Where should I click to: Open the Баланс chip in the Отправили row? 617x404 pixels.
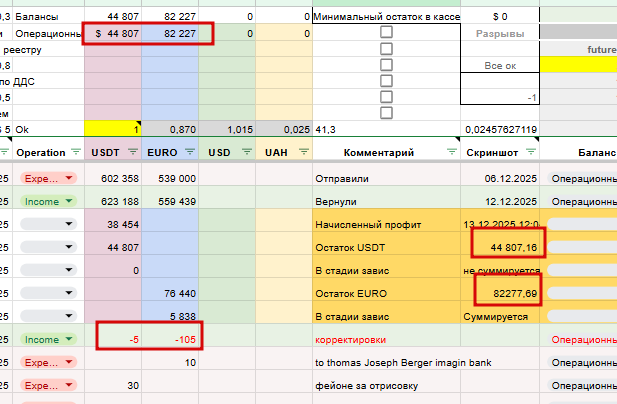coord(582,179)
